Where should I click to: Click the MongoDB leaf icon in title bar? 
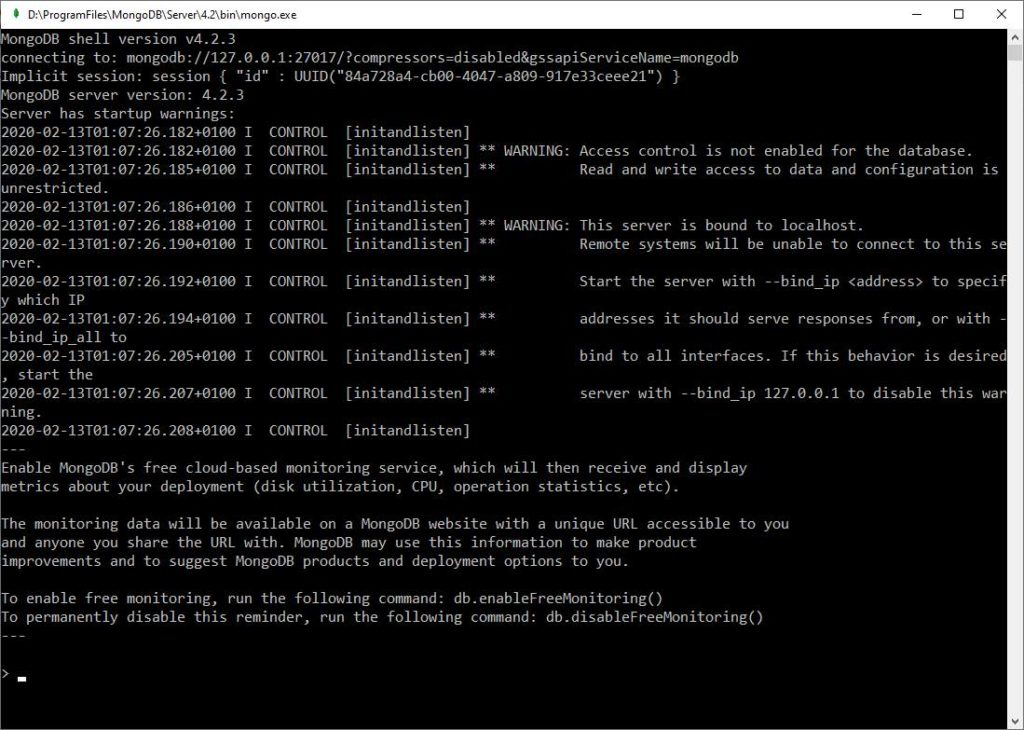click(x=16, y=14)
